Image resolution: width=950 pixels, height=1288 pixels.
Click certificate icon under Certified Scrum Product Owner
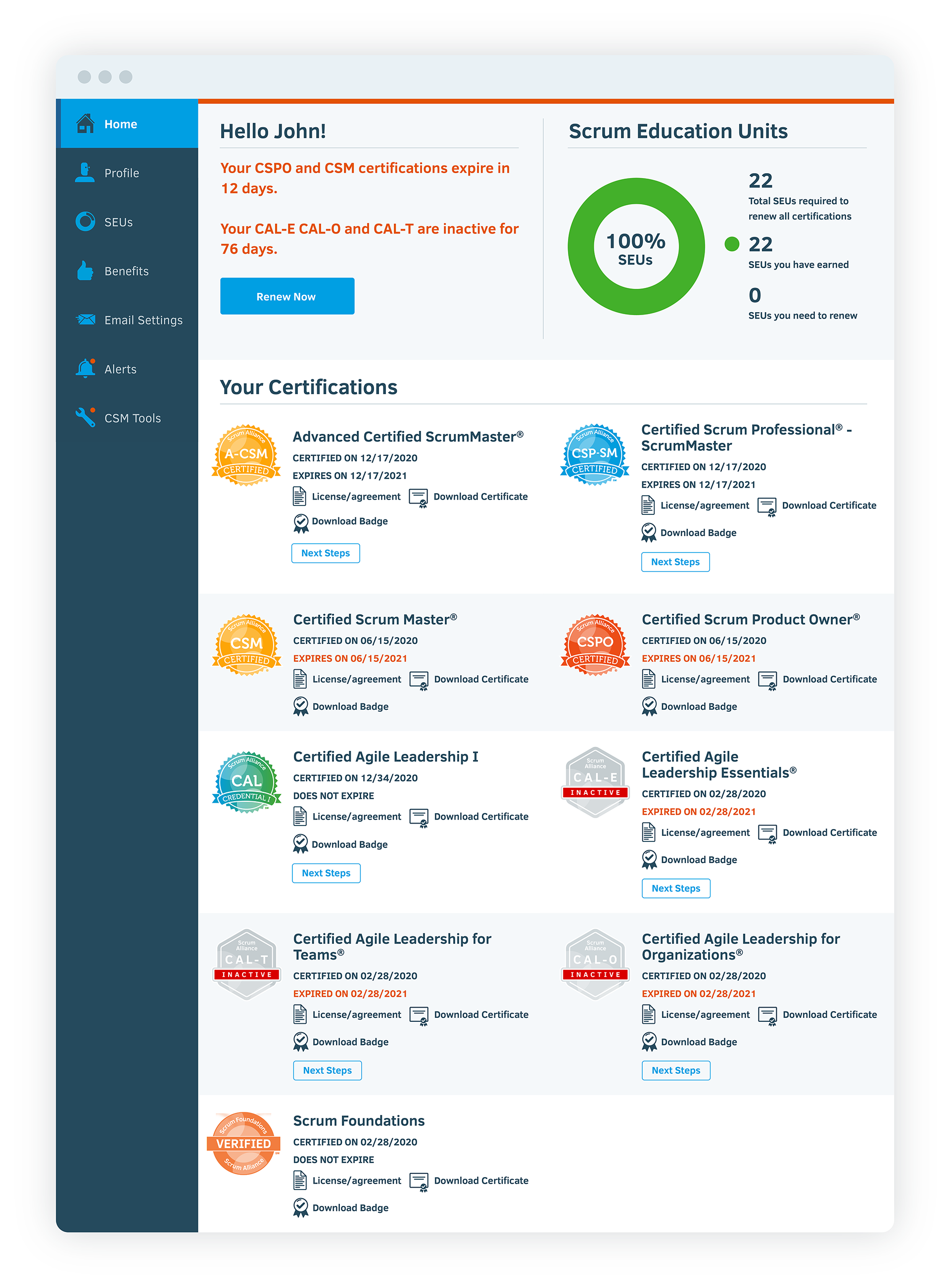(x=768, y=681)
